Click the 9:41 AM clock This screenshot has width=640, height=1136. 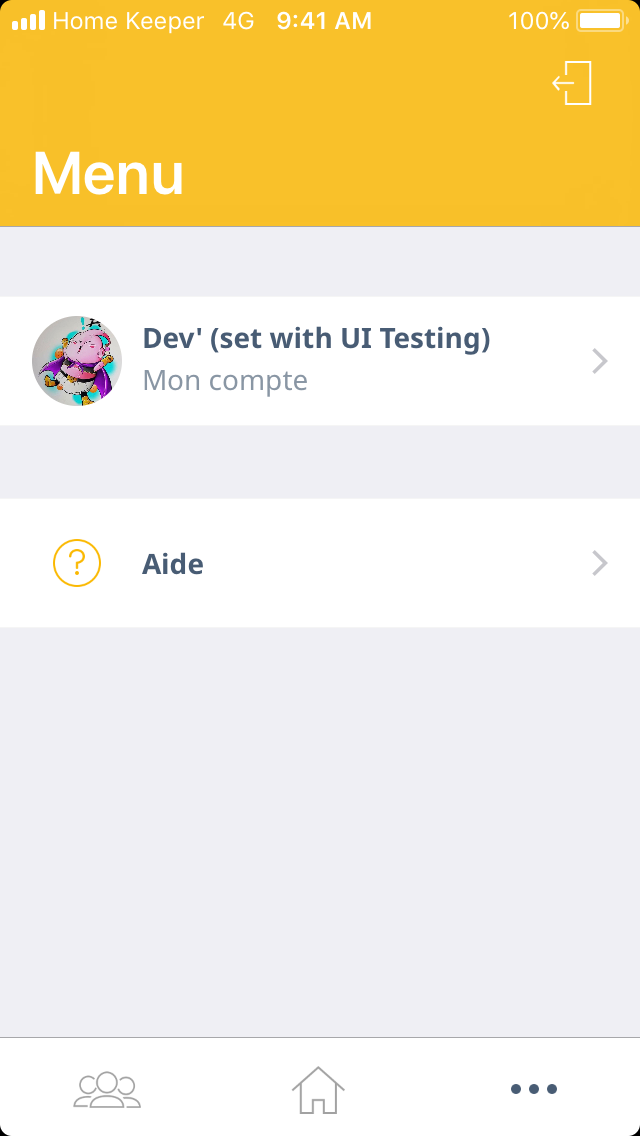click(324, 20)
